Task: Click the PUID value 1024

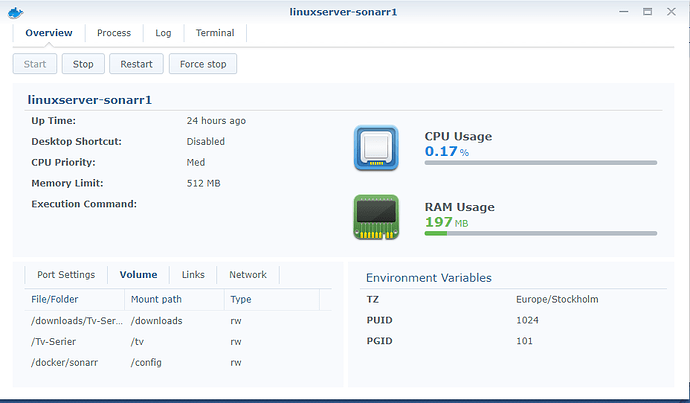Action: [x=527, y=320]
